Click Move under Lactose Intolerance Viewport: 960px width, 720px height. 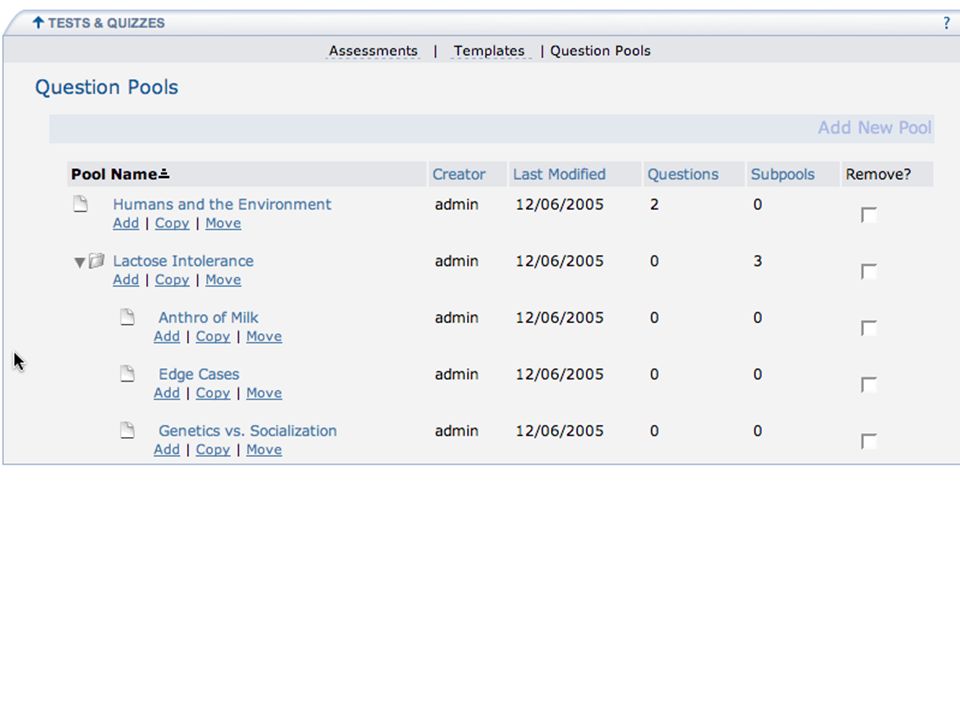(x=223, y=280)
